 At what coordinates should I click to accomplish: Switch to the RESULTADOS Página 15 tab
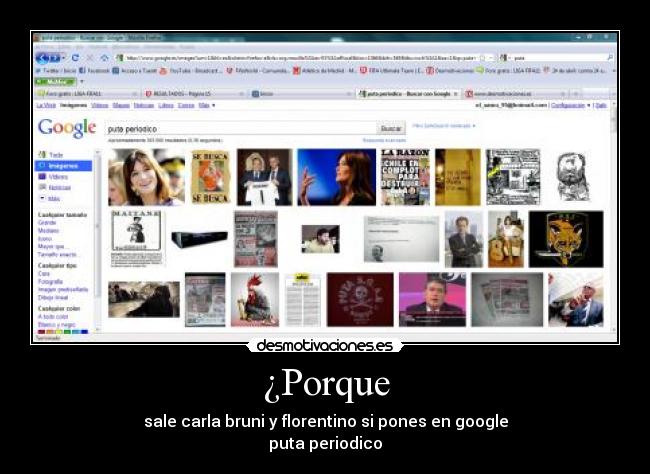click(194, 94)
